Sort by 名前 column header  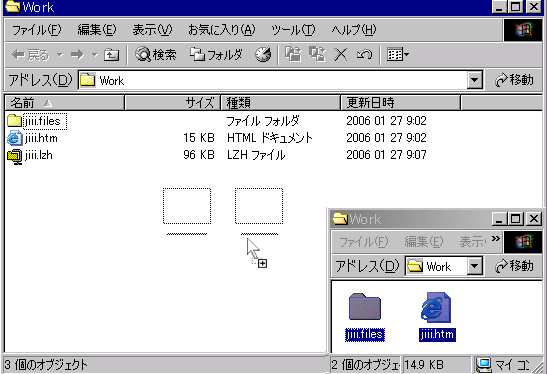(x=65, y=103)
